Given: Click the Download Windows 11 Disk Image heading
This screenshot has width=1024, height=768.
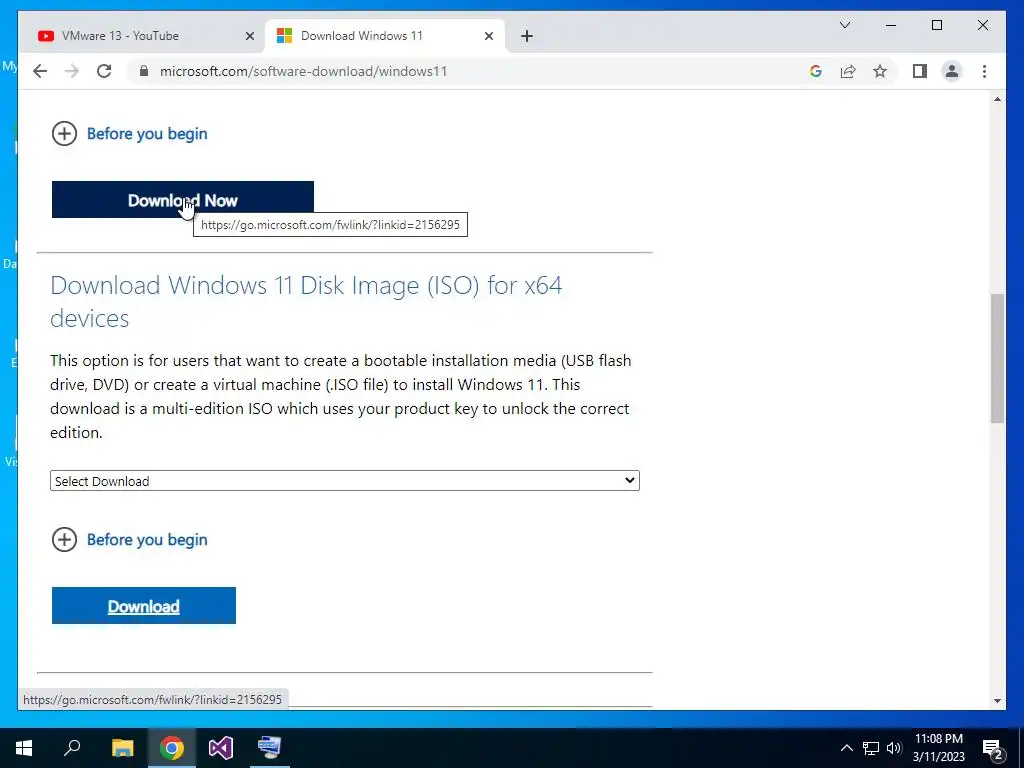Looking at the screenshot, I should point(306,302).
